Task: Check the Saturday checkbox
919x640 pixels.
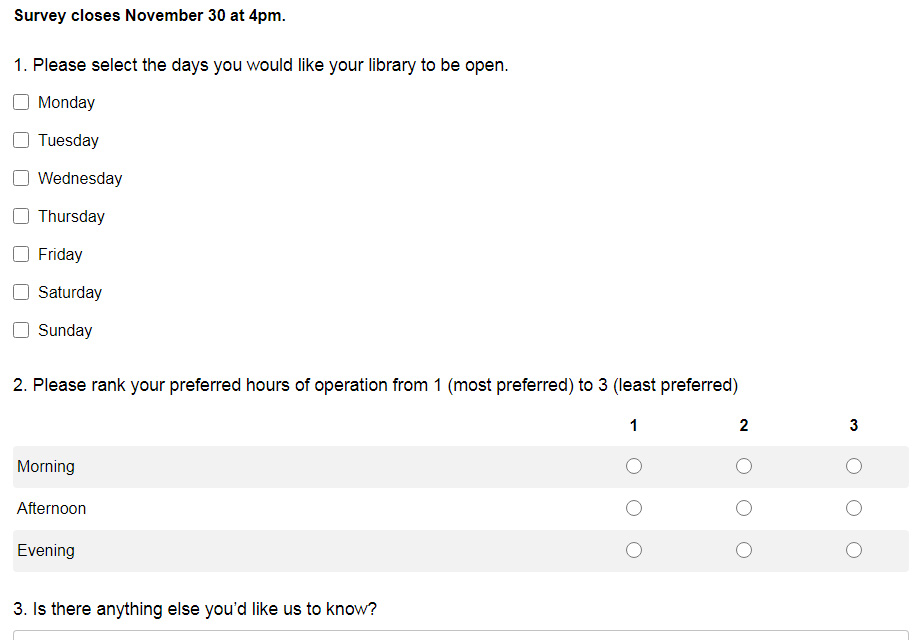Action: (21, 292)
